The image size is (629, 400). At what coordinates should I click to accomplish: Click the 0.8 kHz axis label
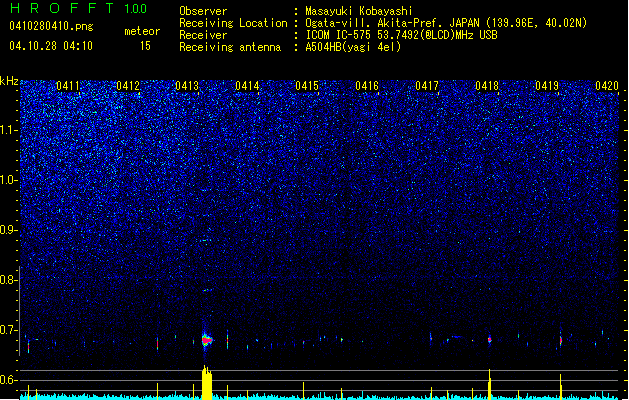pyautogui.click(x=8, y=280)
